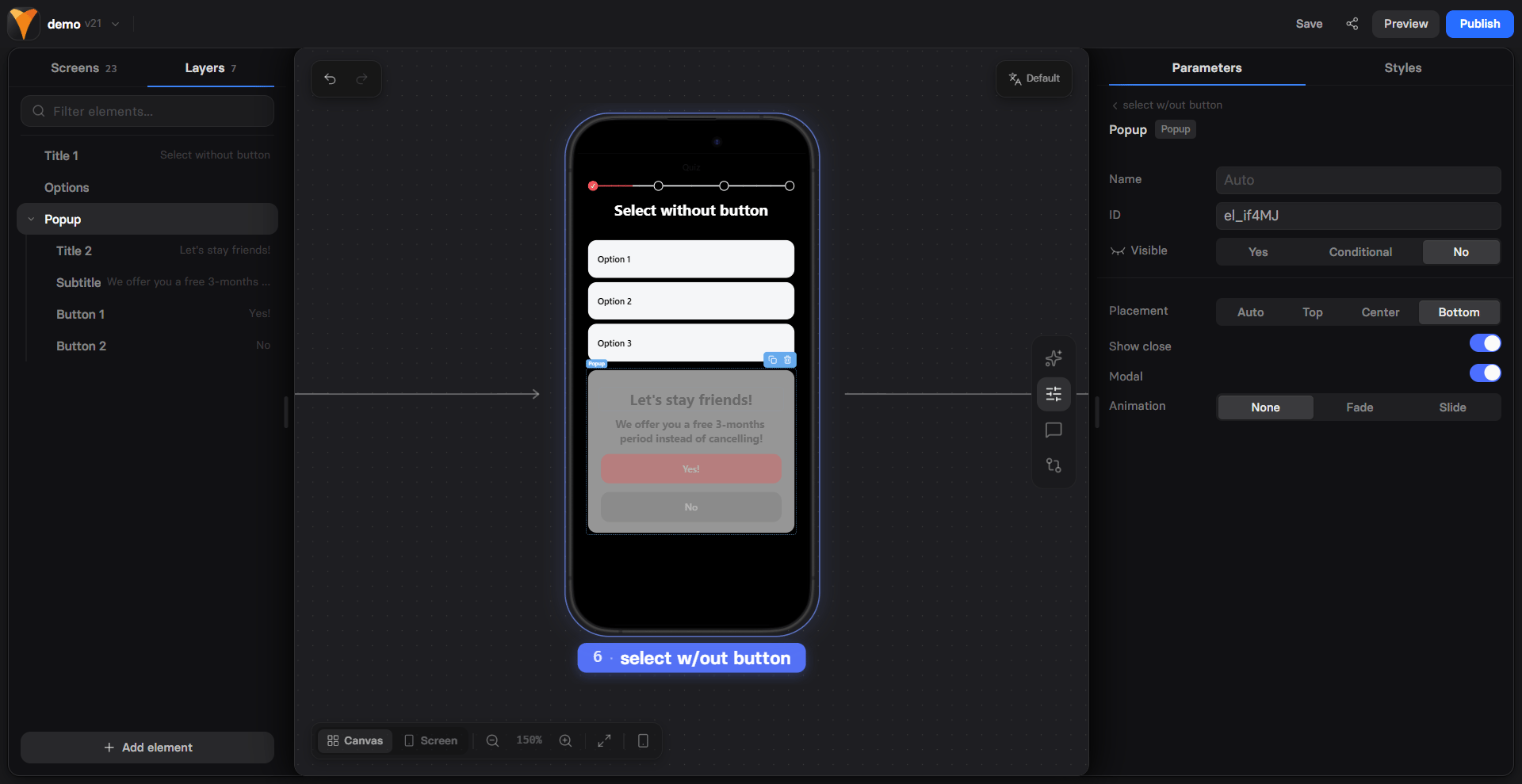Screen dimensions: 1522x784
Task: Open the Default language selector
Action: pyautogui.click(x=1034, y=78)
